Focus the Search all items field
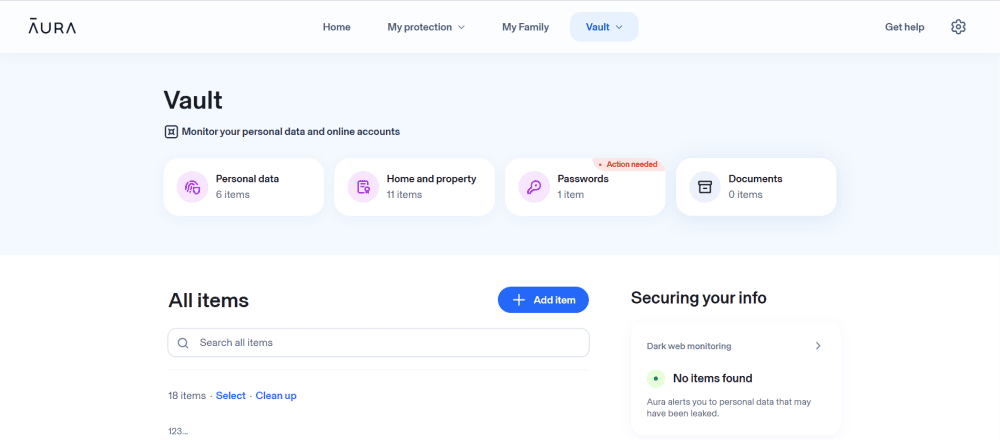Viewport: 1000px width, 440px height. click(390, 343)
